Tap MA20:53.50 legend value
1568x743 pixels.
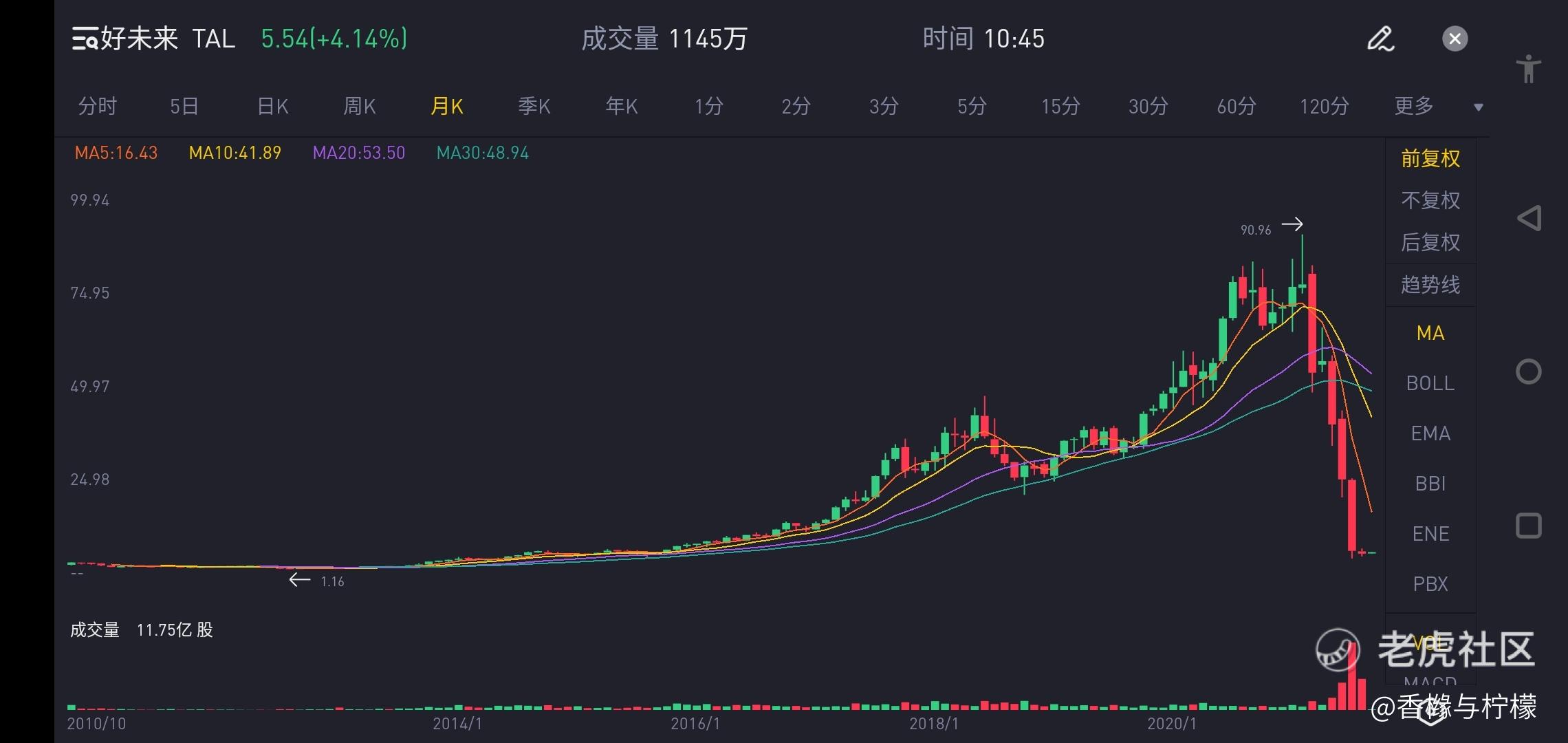[359, 153]
